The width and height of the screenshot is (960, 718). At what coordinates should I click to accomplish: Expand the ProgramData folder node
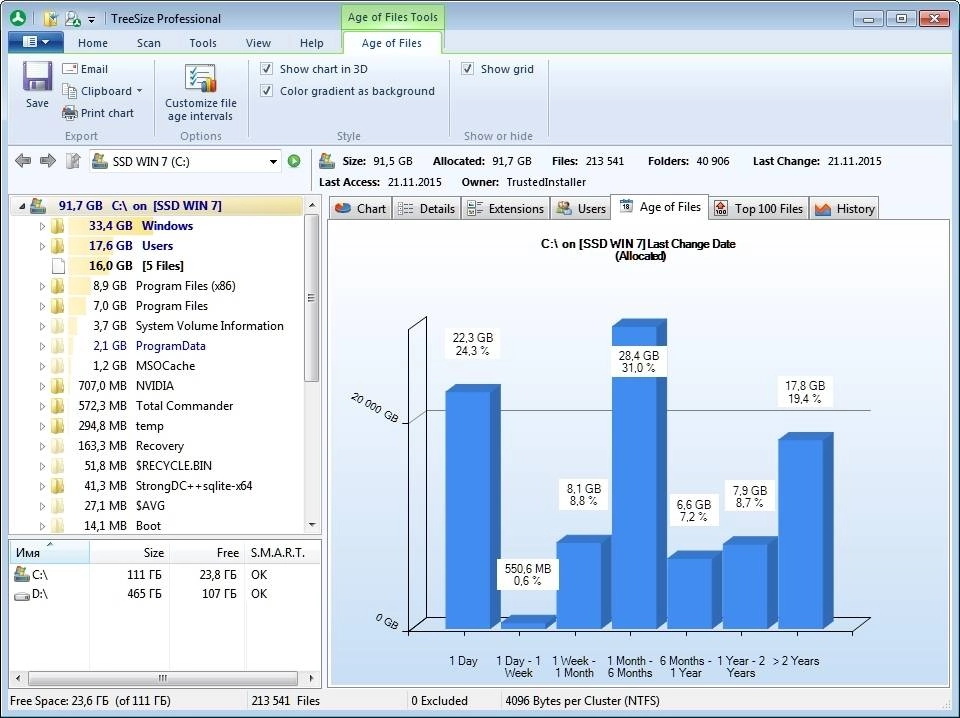coord(42,346)
